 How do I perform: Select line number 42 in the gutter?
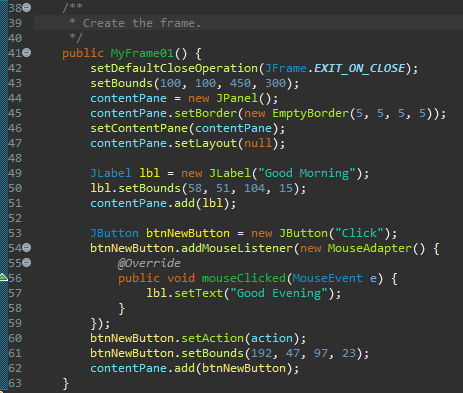coord(15,68)
